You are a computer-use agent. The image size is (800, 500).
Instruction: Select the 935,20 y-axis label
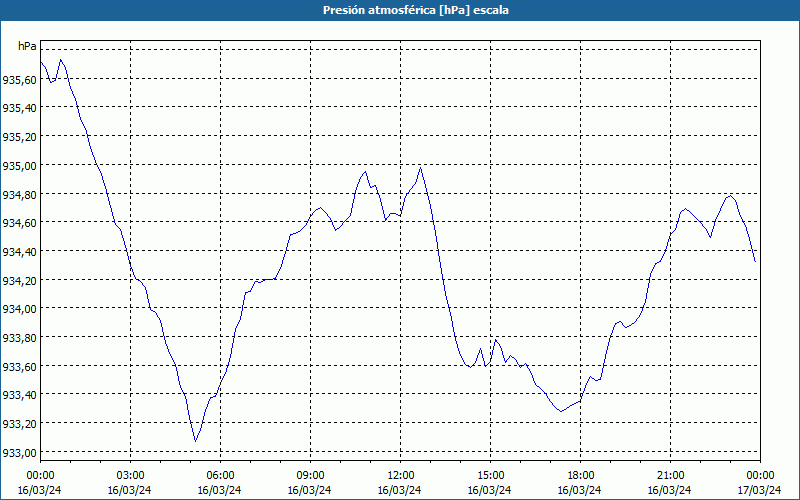[20, 137]
